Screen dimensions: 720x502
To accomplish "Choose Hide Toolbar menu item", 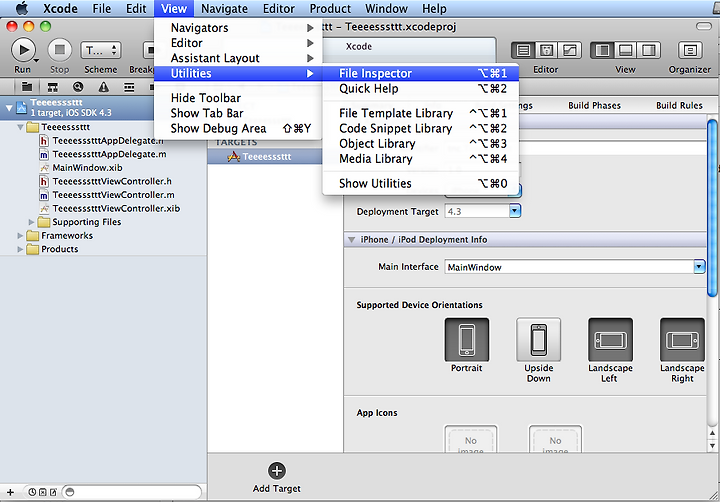I will click(x=238, y=98).
